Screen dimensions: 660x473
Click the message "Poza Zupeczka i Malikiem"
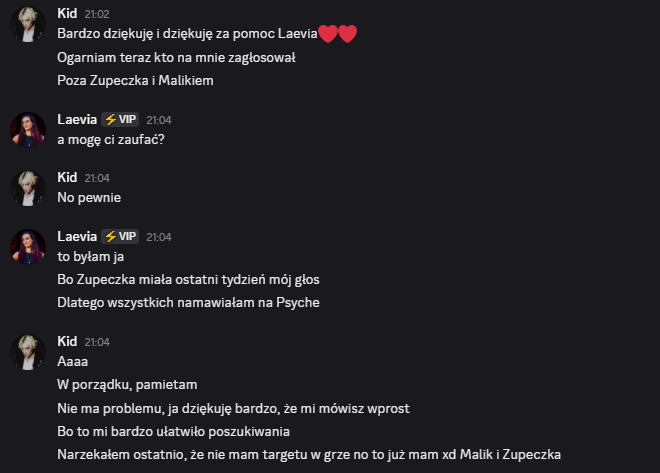tap(135, 80)
